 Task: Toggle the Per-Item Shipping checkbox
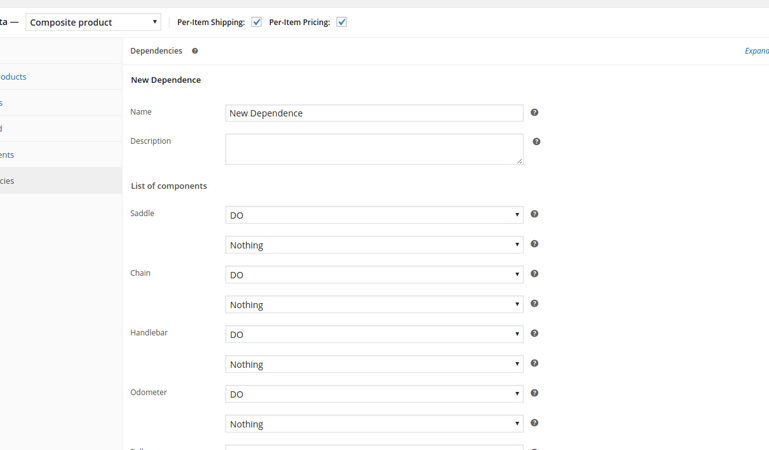256,22
